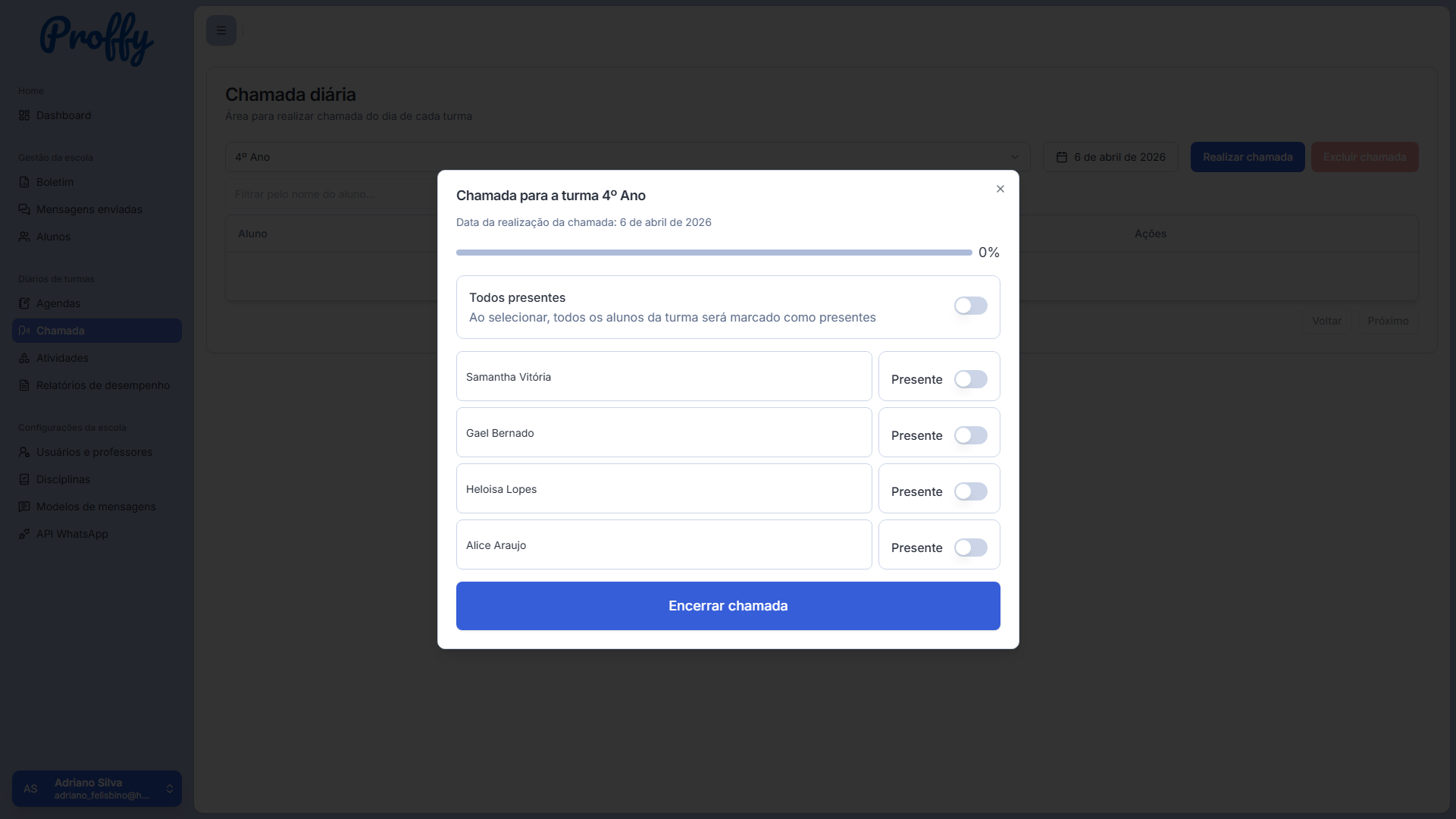Click the hamburger sidebar toggle icon

[x=221, y=30]
